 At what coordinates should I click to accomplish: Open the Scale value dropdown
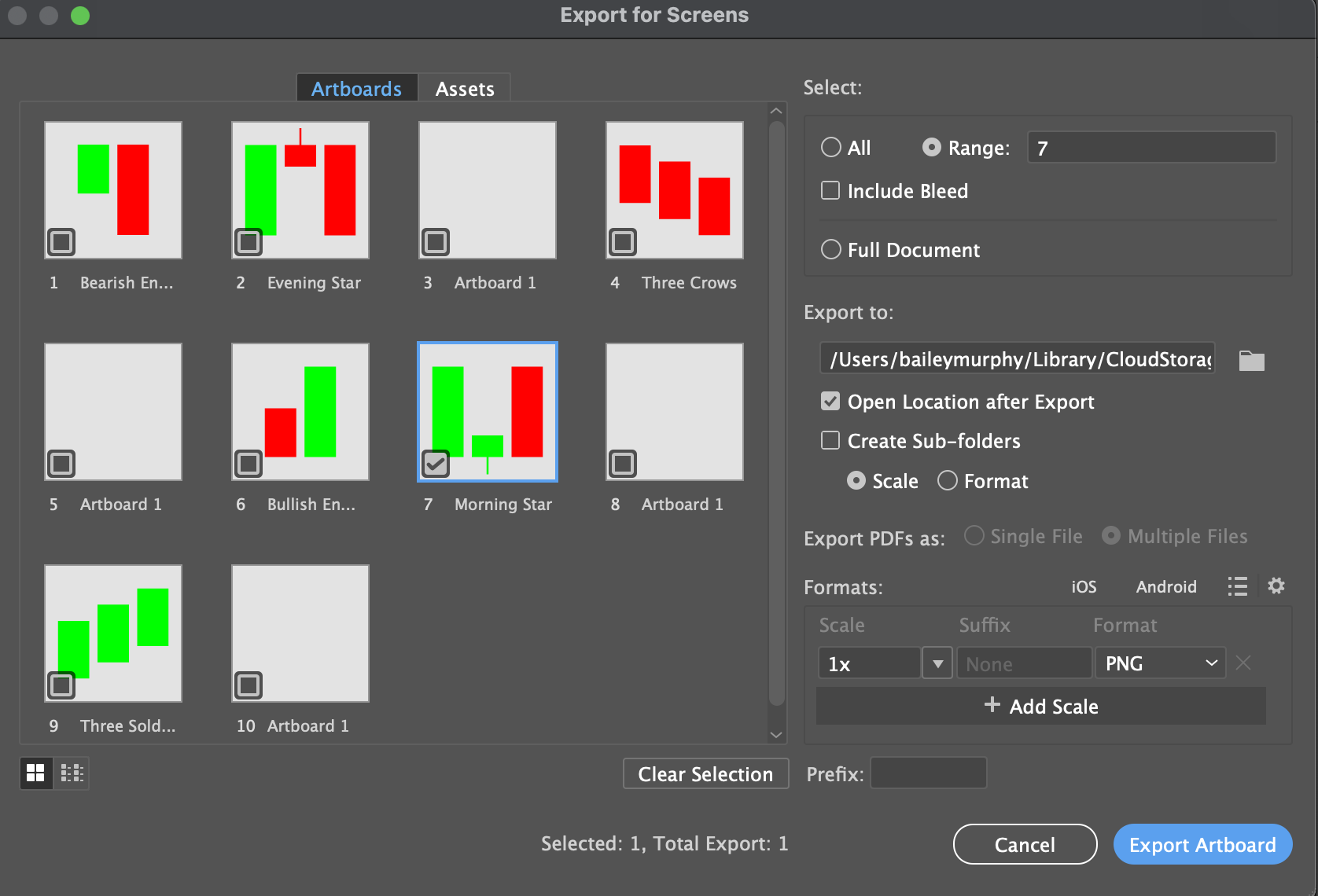[x=937, y=663]
